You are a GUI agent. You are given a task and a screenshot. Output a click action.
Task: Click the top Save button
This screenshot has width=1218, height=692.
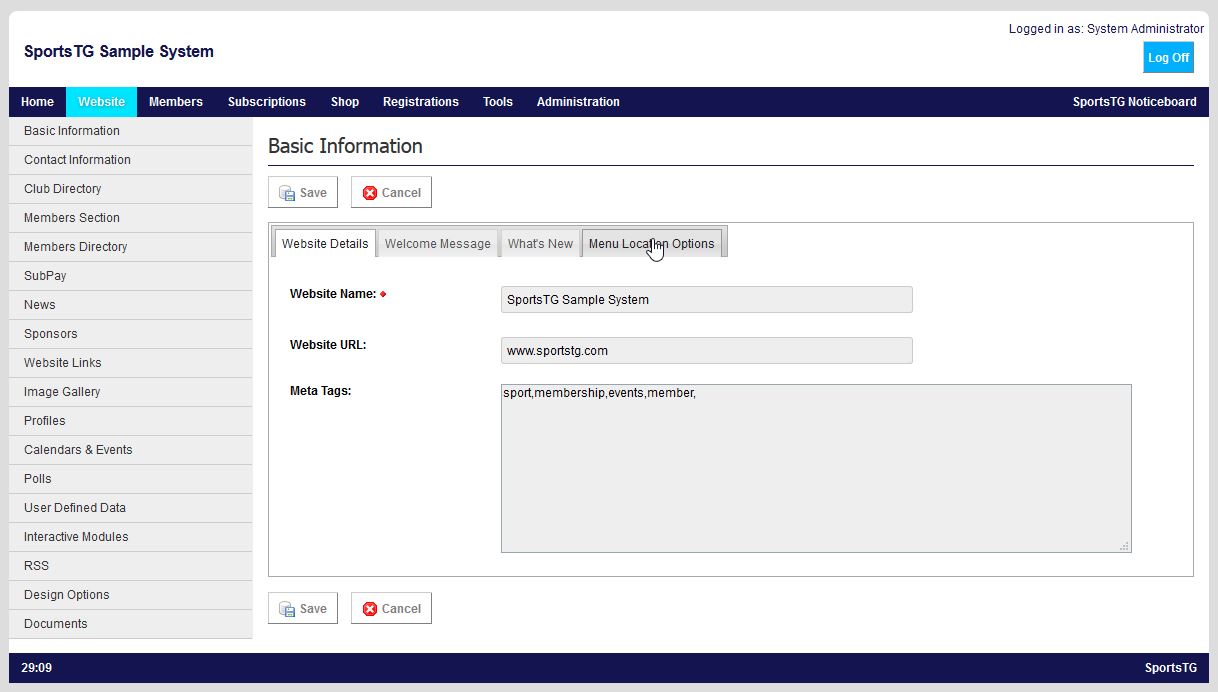[x=303, y=192]
